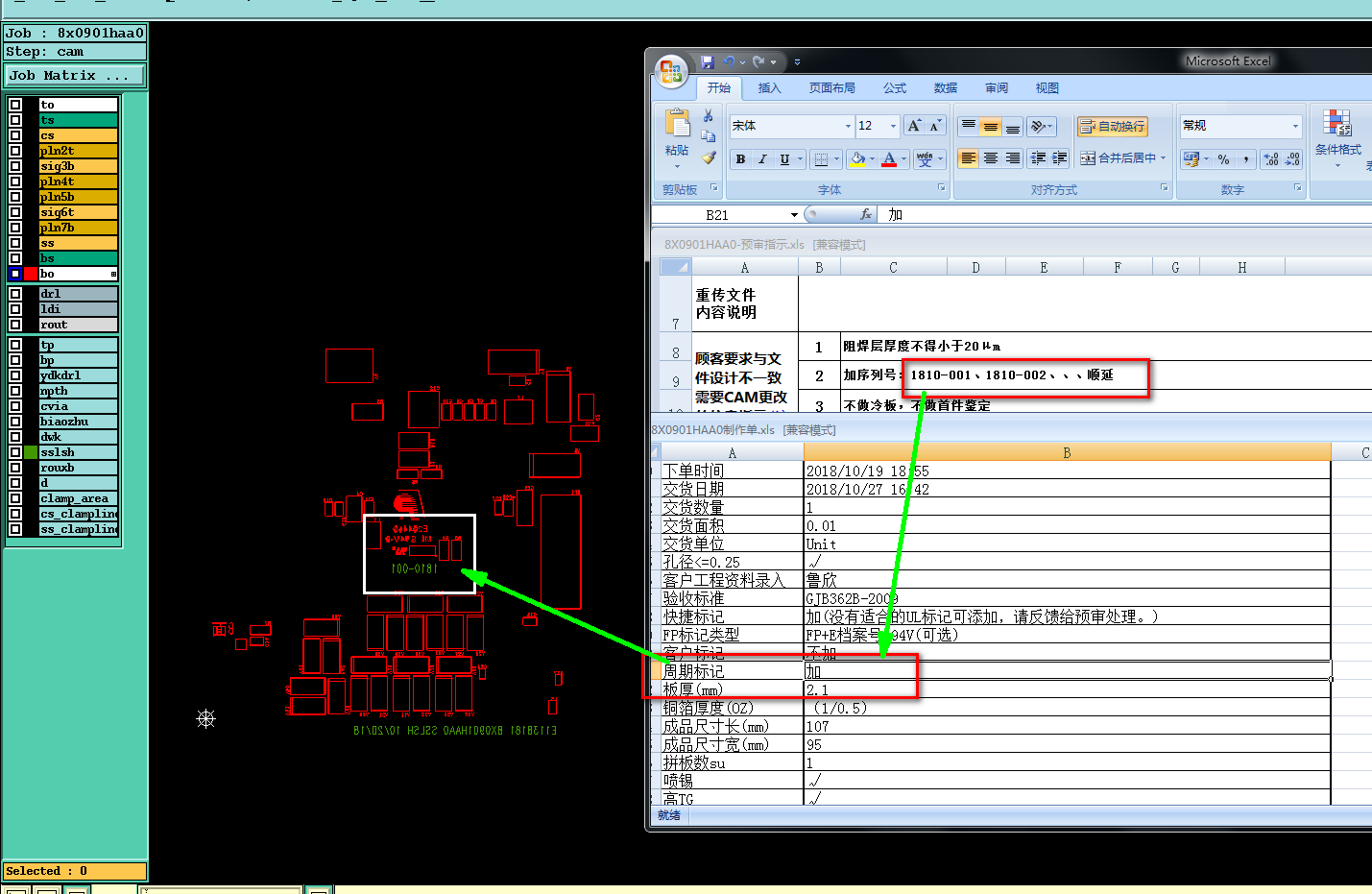Screen dimensions: 1372x894
Task: Toggle the checkbox for layer 'rout'
Action: pyautogui.click(x=15, y=325)
